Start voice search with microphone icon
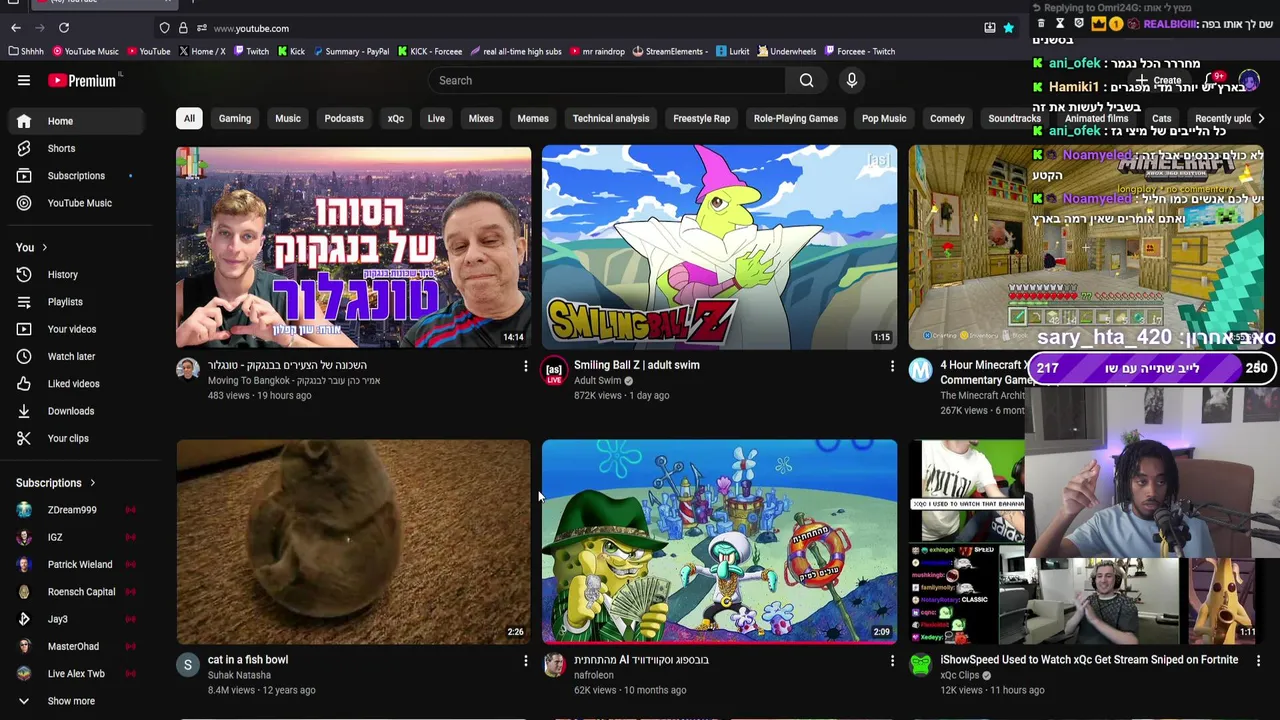Image resolution: width=1280 pixels, height=720 pixels. pos(852,80)
